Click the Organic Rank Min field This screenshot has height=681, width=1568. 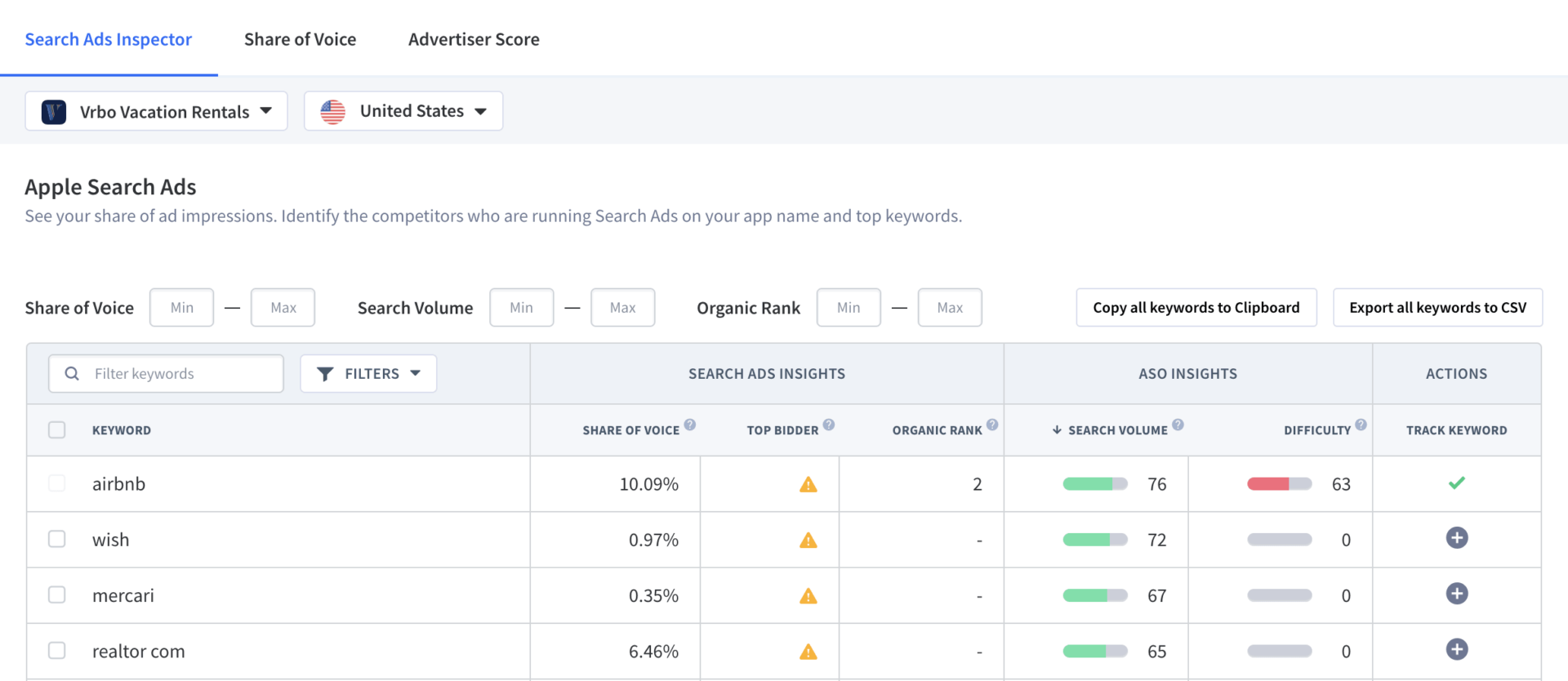[849, 308]
